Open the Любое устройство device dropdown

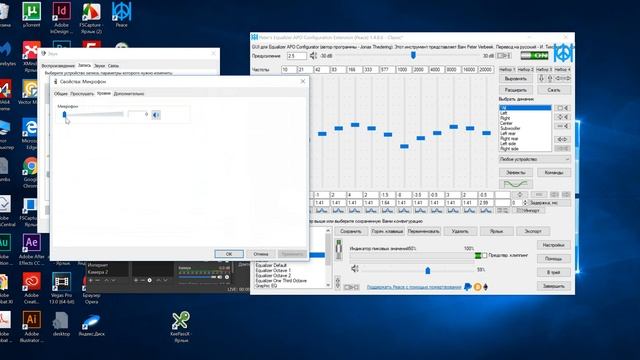click(534, 159)
